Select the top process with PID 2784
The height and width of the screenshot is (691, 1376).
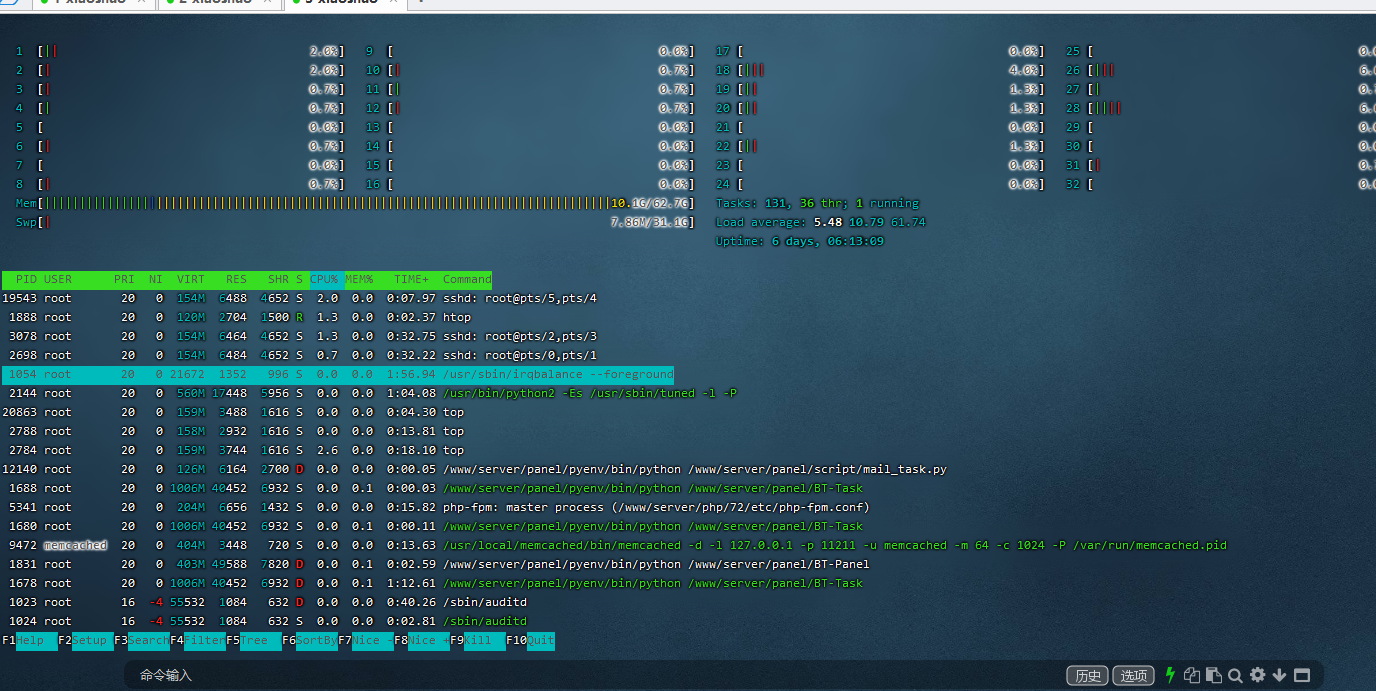234,450
